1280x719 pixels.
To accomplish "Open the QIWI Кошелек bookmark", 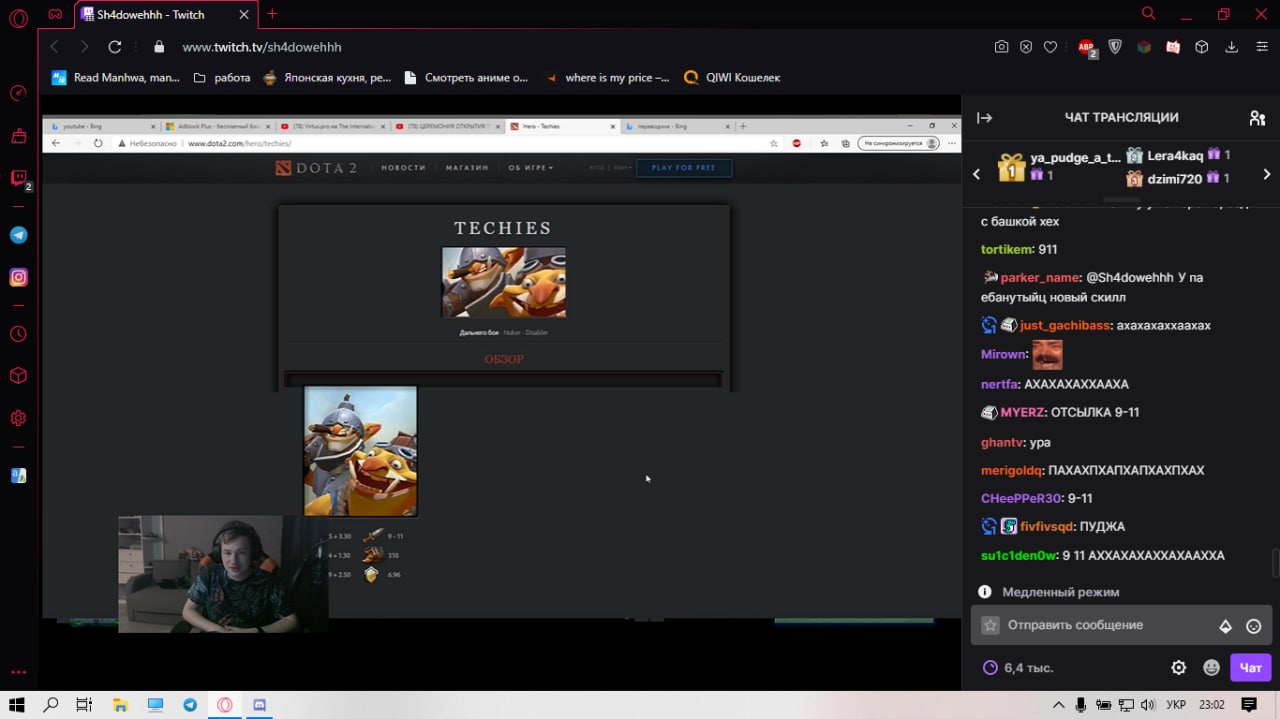I will (x=732, y=77).
